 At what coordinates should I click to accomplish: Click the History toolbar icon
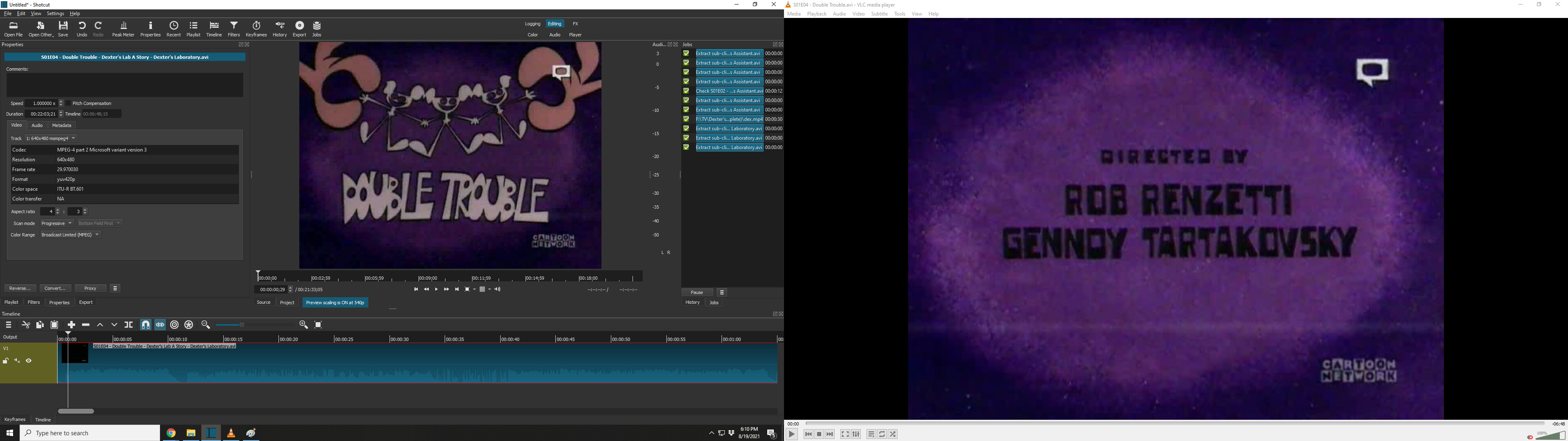(280, 29)
